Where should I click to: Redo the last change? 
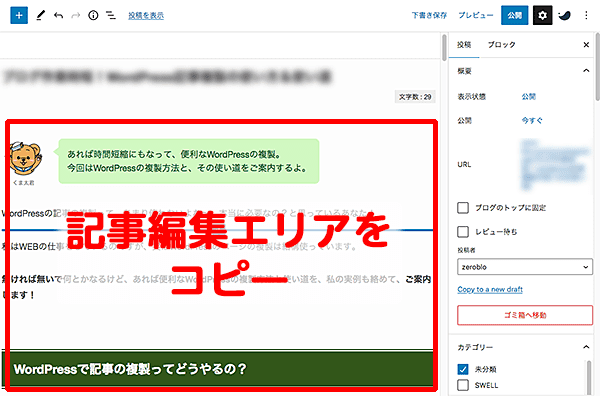coord(76,16)
